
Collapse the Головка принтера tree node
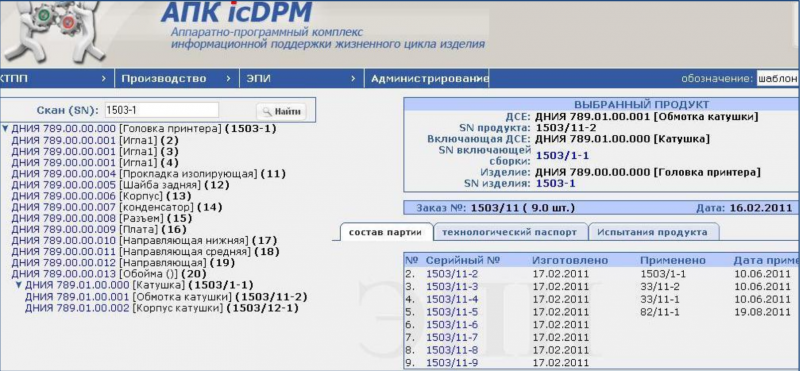pyautogui.click(x=6, y=129)
